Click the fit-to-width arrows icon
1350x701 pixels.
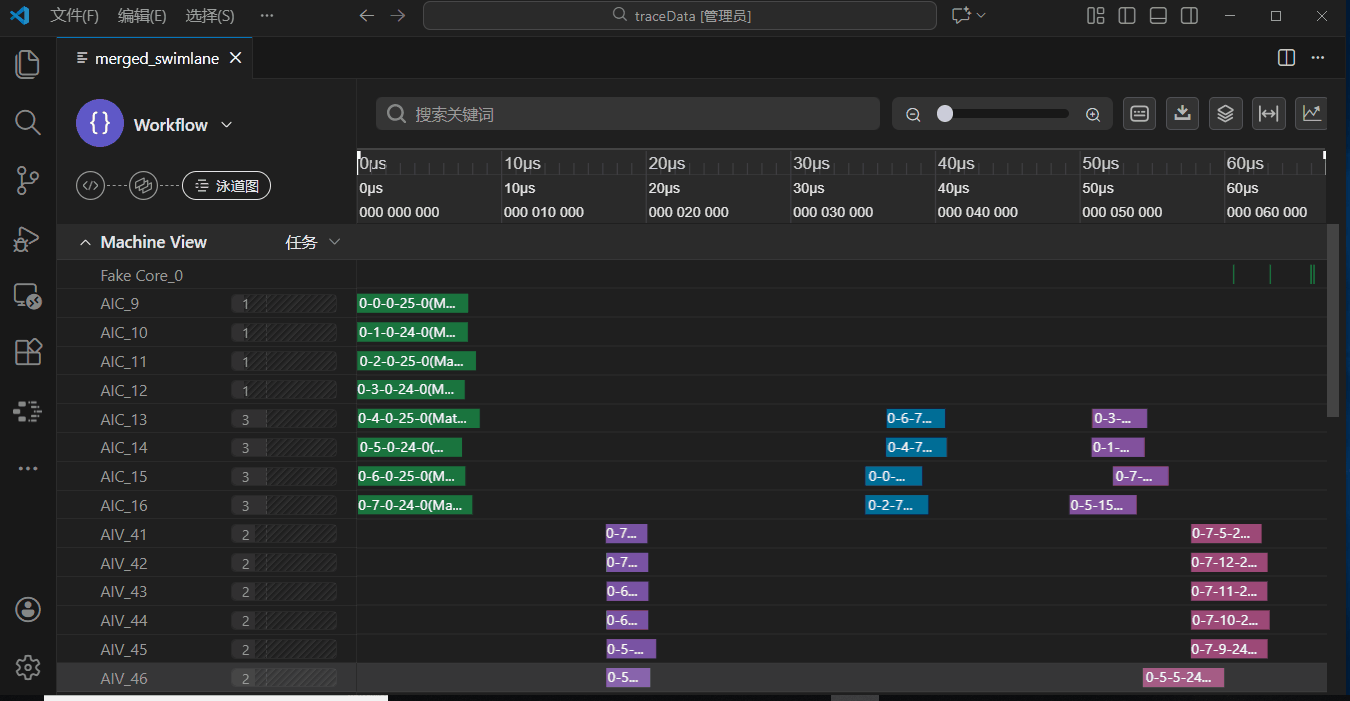pyautogui.click(x=1268, y=114)
